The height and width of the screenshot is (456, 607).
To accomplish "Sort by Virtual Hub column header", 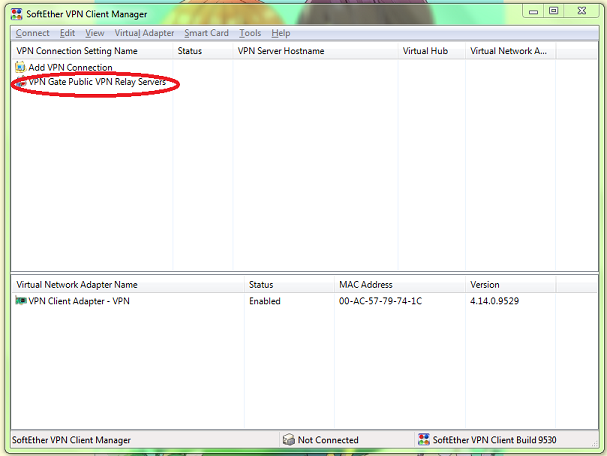I will pos(431,51).
